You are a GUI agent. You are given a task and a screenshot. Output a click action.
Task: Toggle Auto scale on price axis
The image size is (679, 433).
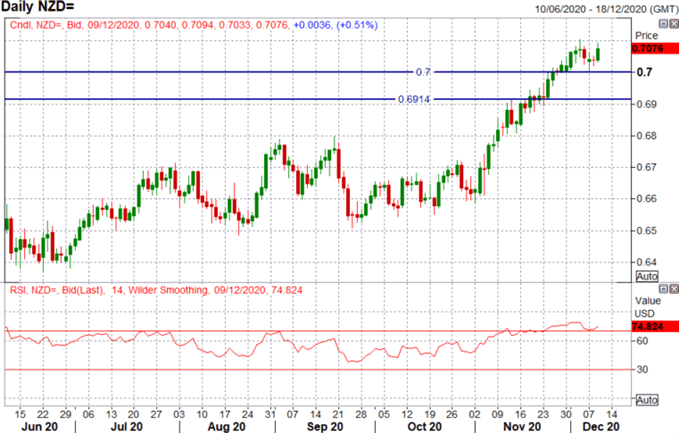pos(647,276)
